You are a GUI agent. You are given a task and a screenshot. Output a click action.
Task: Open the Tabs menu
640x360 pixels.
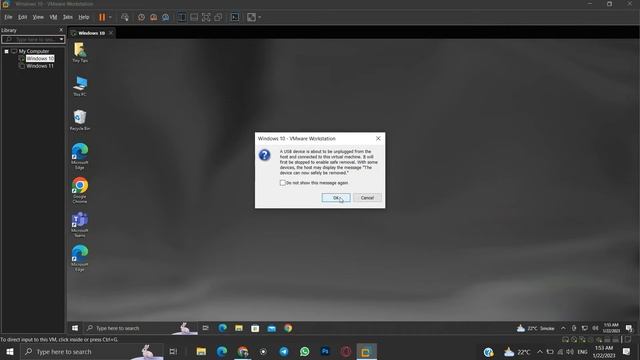(68, 17)
